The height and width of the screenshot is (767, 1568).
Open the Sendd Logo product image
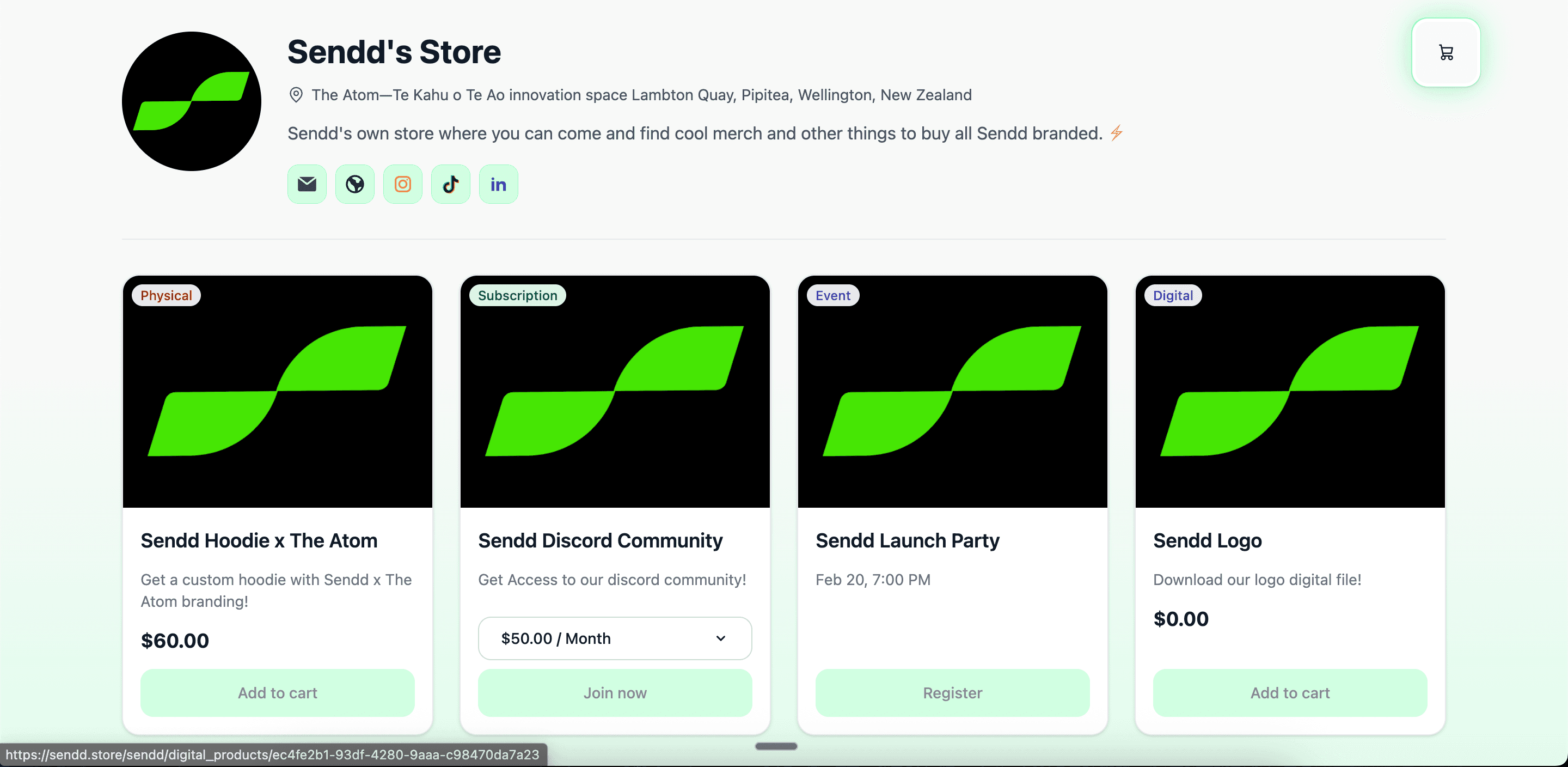[1290, 392]
